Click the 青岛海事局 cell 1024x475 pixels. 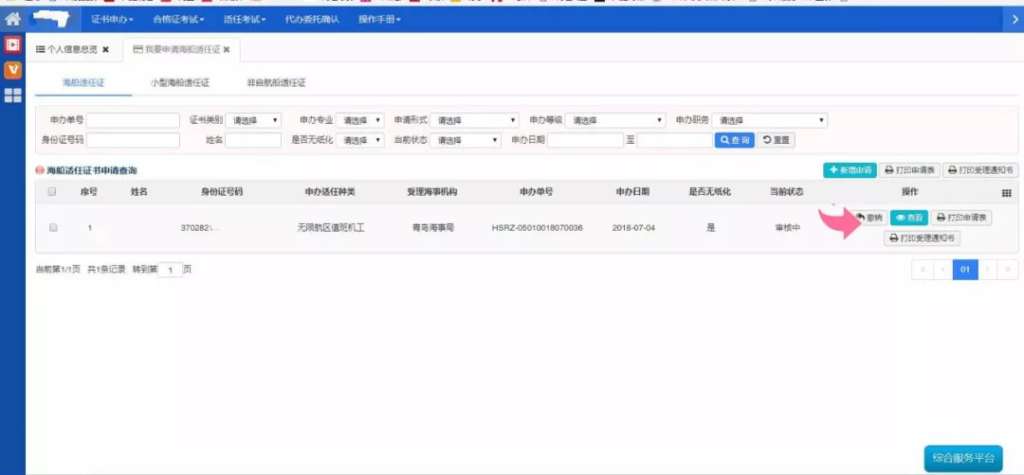(433, 227)
